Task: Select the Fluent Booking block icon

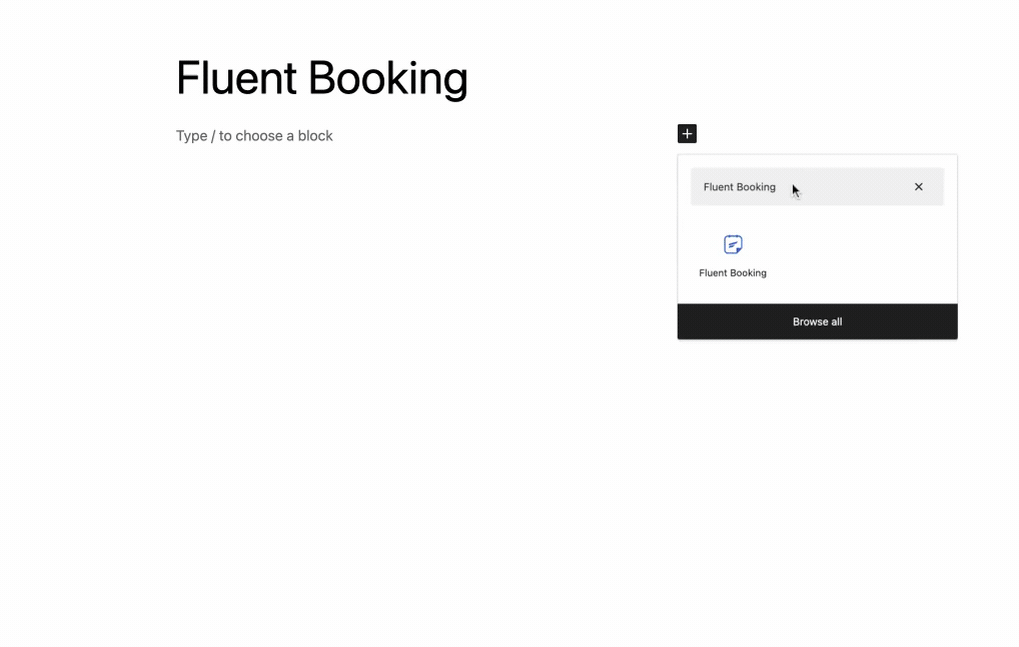Action: tap(733, 244)
